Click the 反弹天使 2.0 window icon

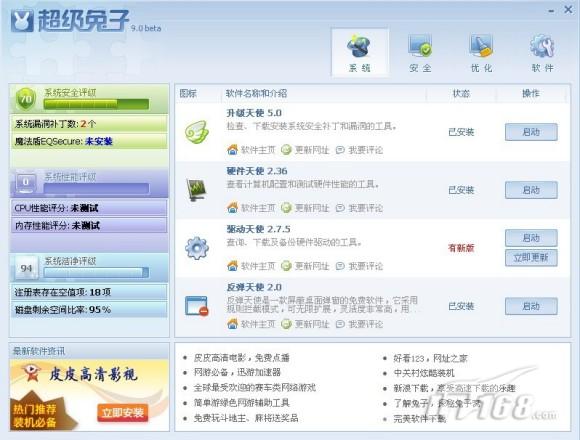point(196,306)
